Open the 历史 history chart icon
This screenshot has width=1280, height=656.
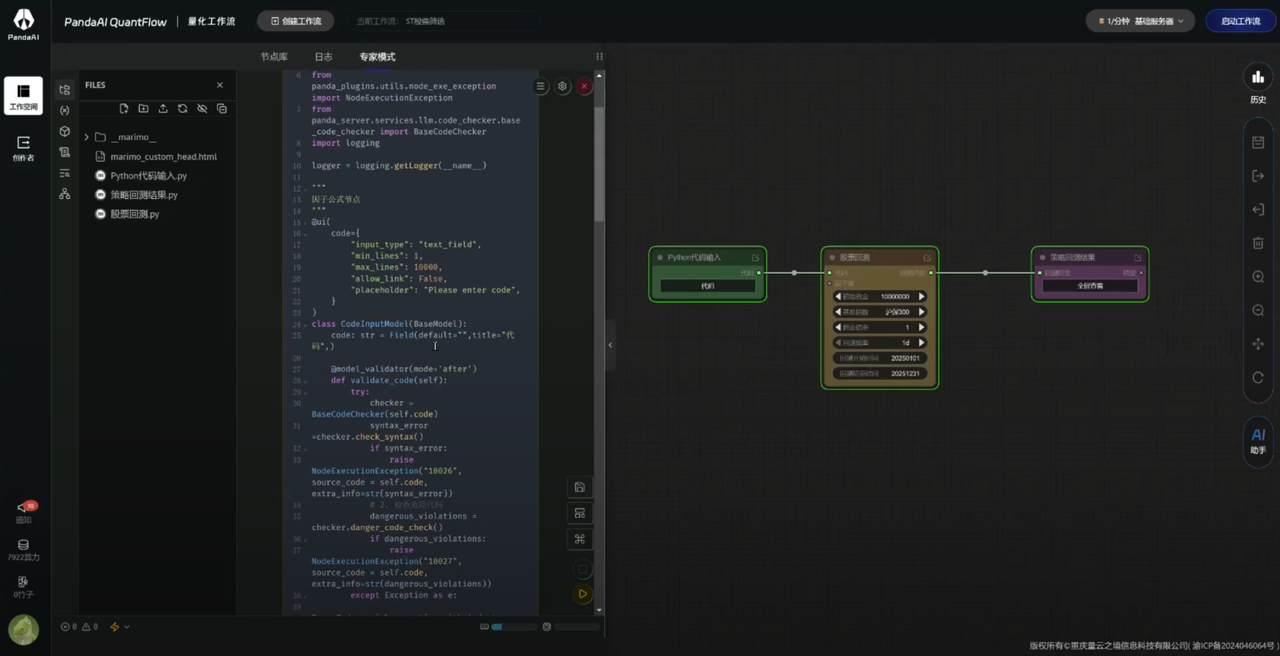click(x=1258, y=78)
